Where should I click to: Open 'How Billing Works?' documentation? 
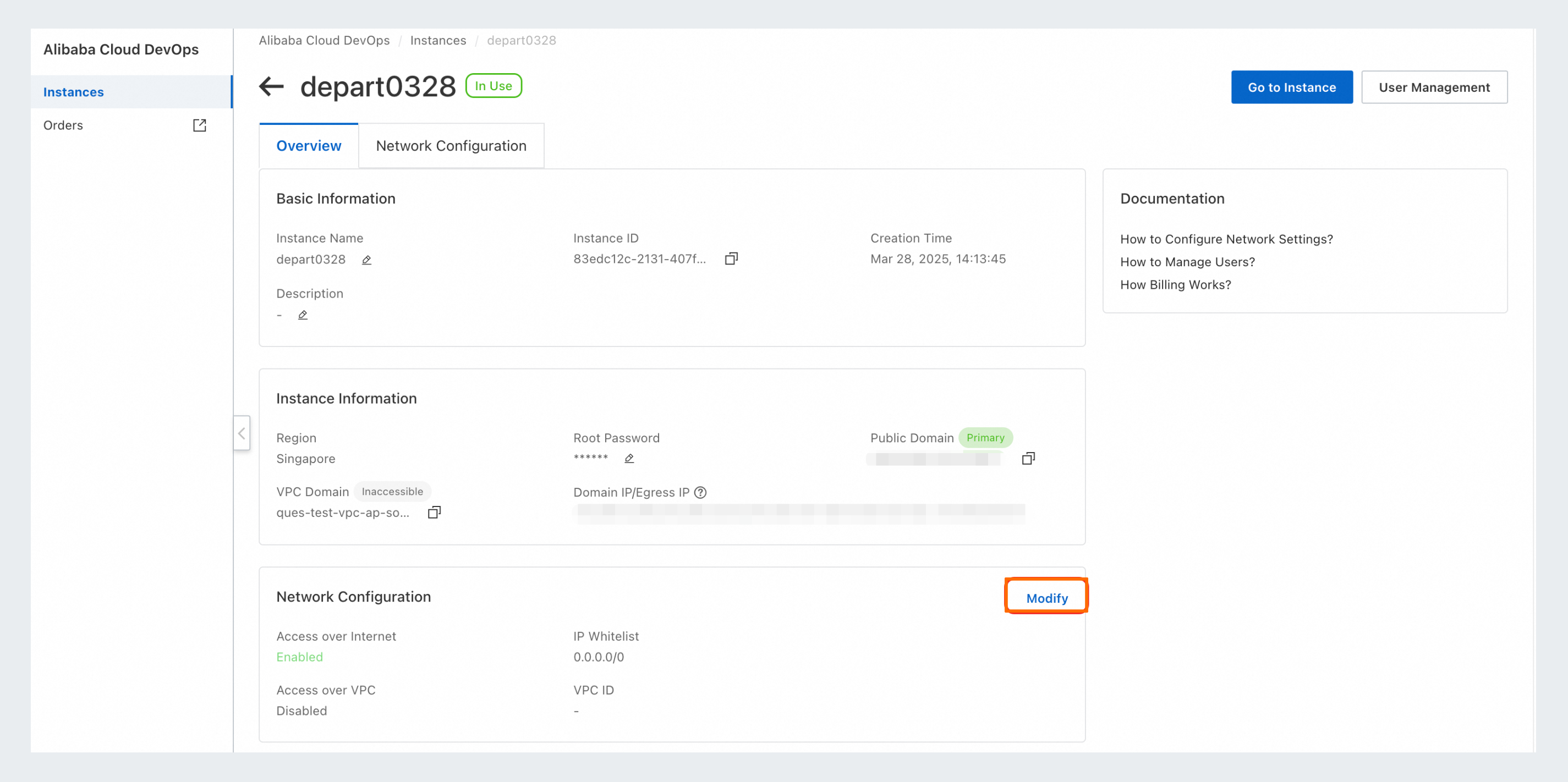pyautogui.click(x=1175, y=284)
